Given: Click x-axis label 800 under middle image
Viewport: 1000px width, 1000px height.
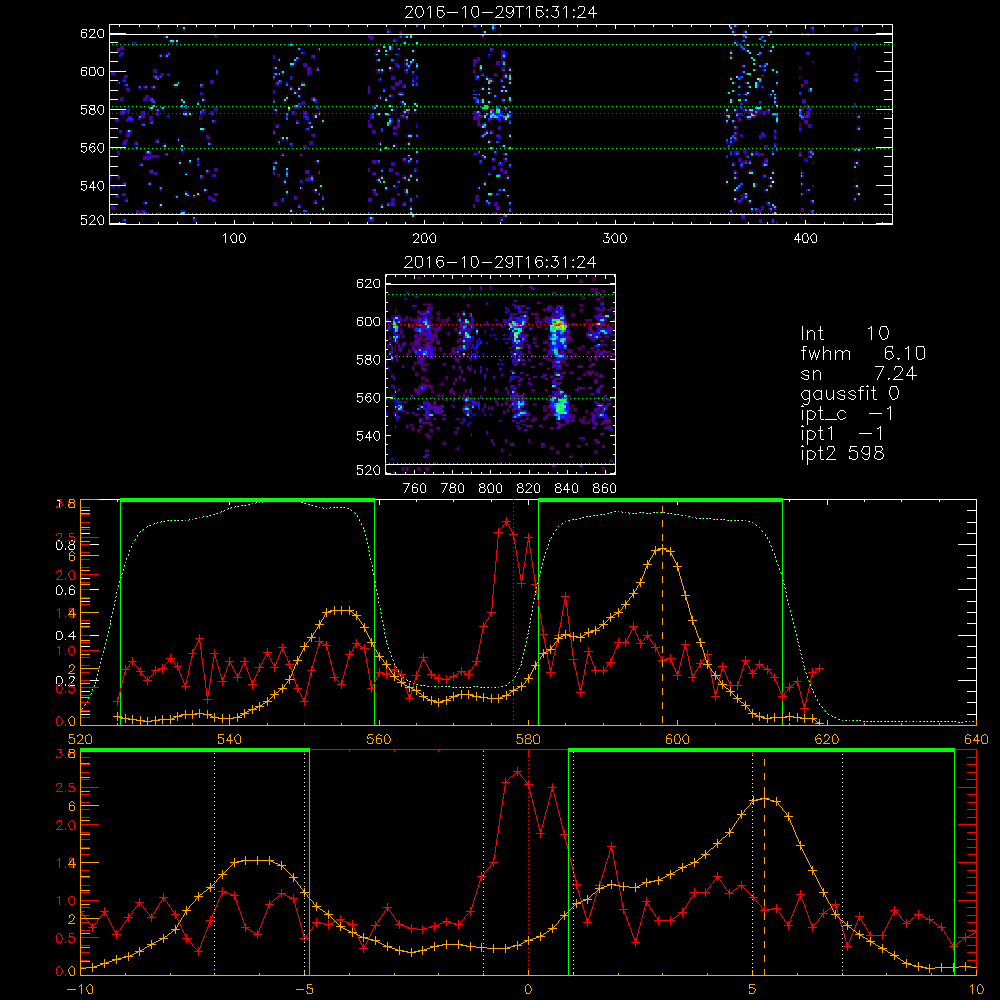Looking at the screenshot, I should [490, 489].
